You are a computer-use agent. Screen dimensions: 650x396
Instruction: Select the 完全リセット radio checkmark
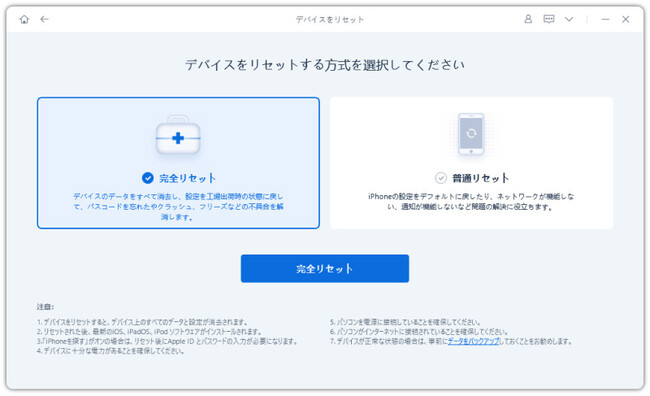[148, 178]
